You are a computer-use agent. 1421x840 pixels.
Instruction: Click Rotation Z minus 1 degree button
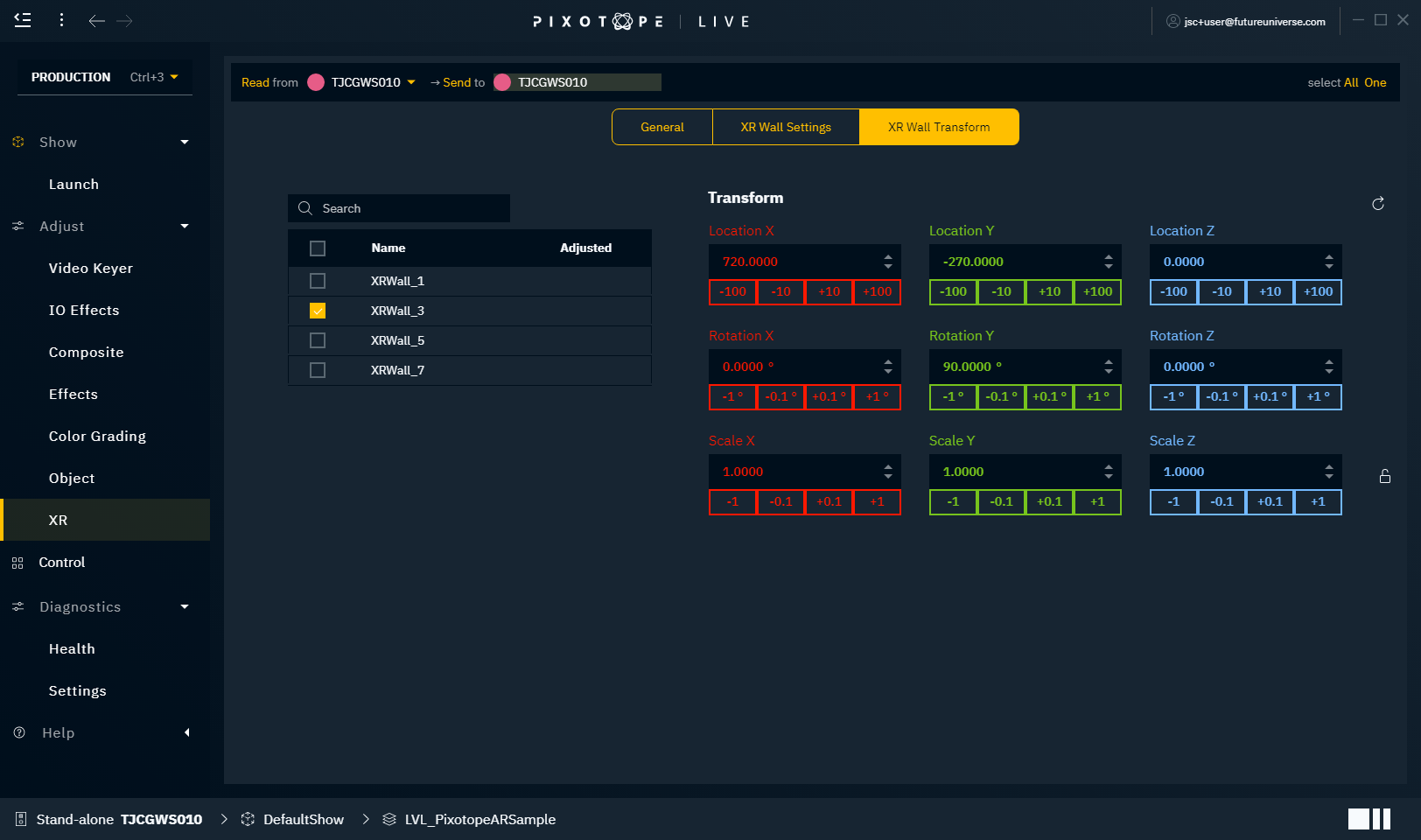(x=1173, y=396)
